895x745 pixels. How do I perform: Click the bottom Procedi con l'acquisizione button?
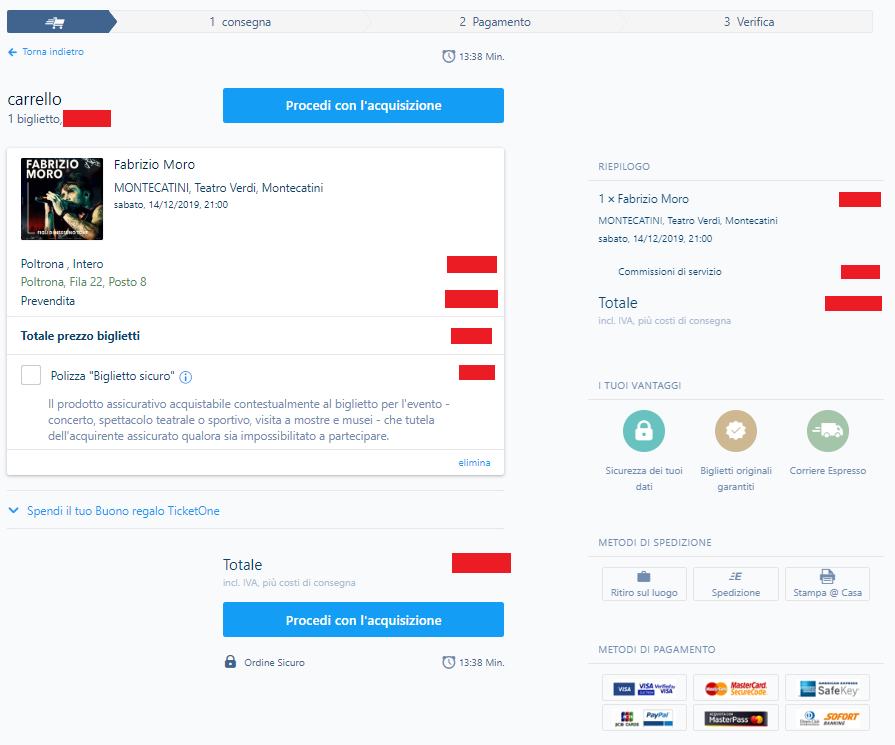(363, 619)
